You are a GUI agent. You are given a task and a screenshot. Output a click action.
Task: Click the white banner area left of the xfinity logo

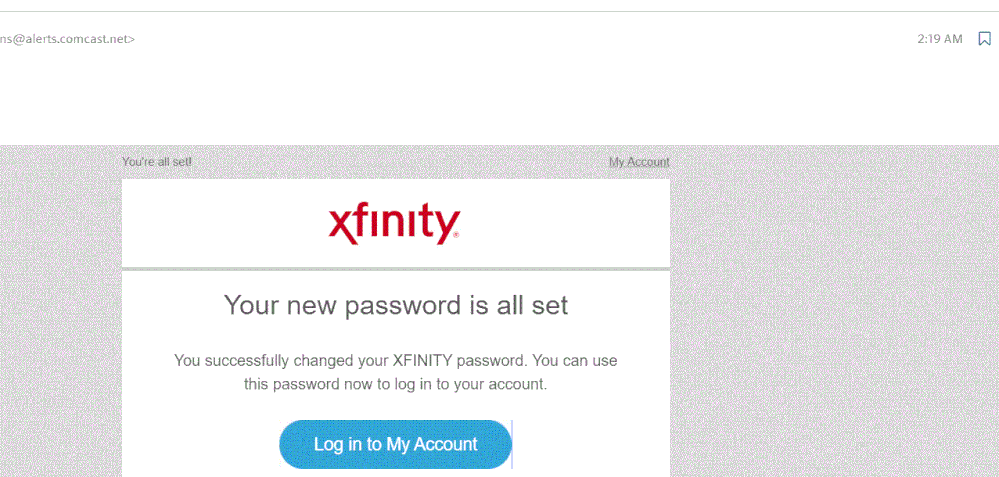tap(220, 224)
